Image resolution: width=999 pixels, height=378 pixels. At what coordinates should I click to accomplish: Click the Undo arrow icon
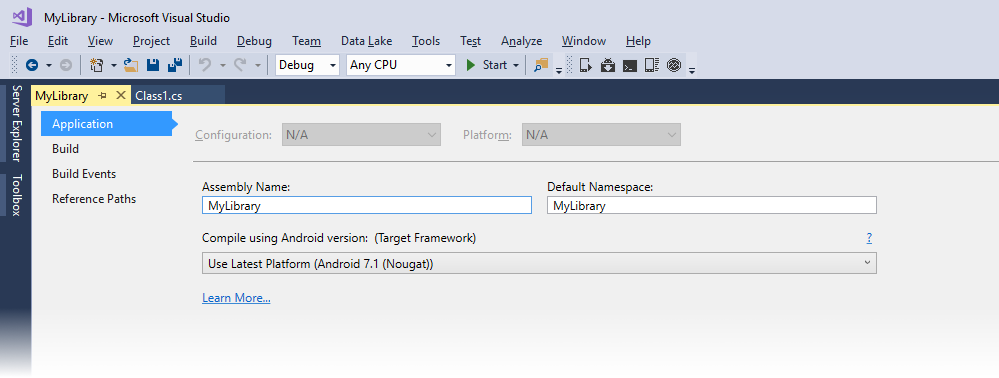(205, 65)
